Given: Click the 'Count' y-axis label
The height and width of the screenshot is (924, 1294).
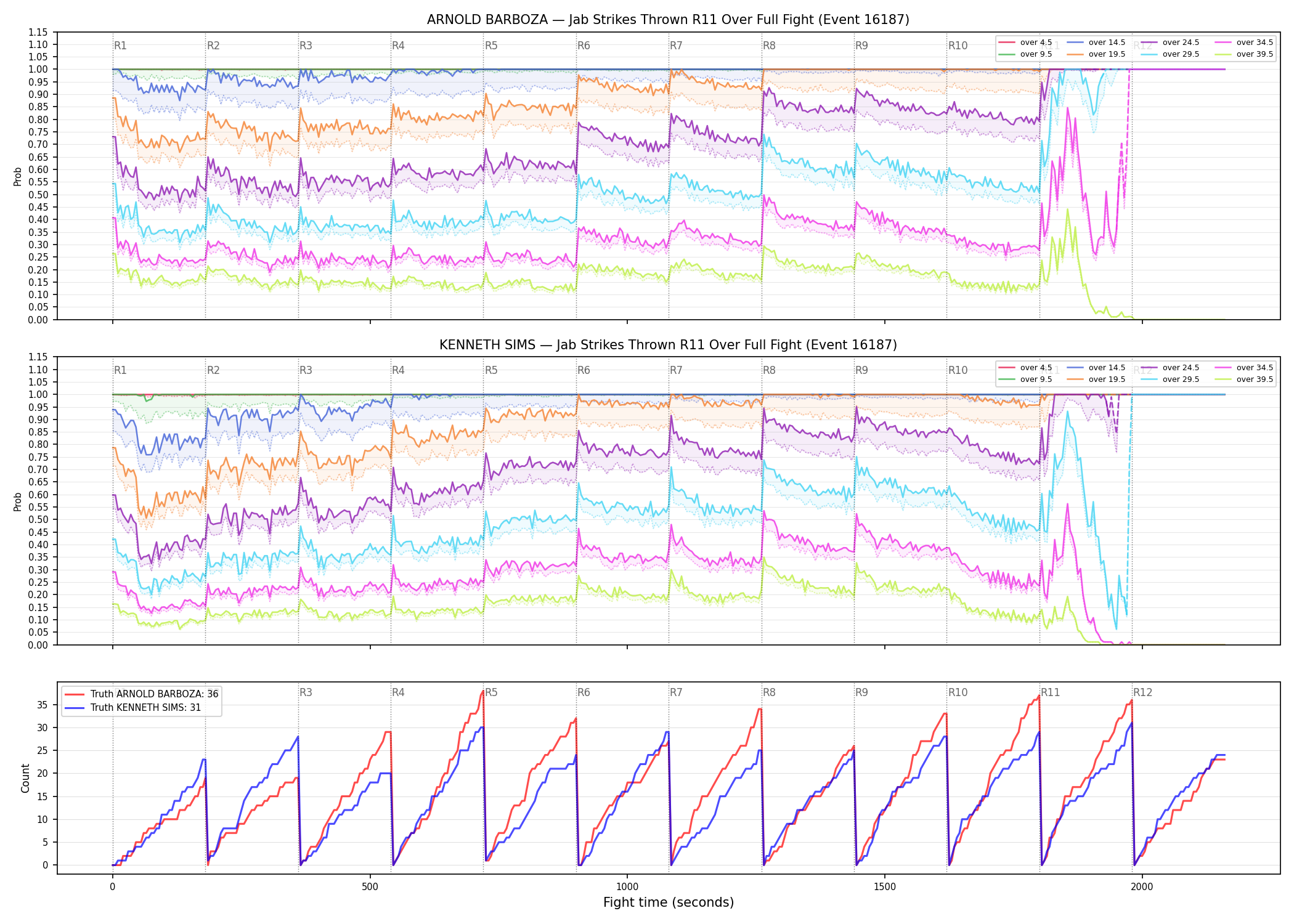Looking at the screenshot, I should pyautogui.click(x=25, y=778).
